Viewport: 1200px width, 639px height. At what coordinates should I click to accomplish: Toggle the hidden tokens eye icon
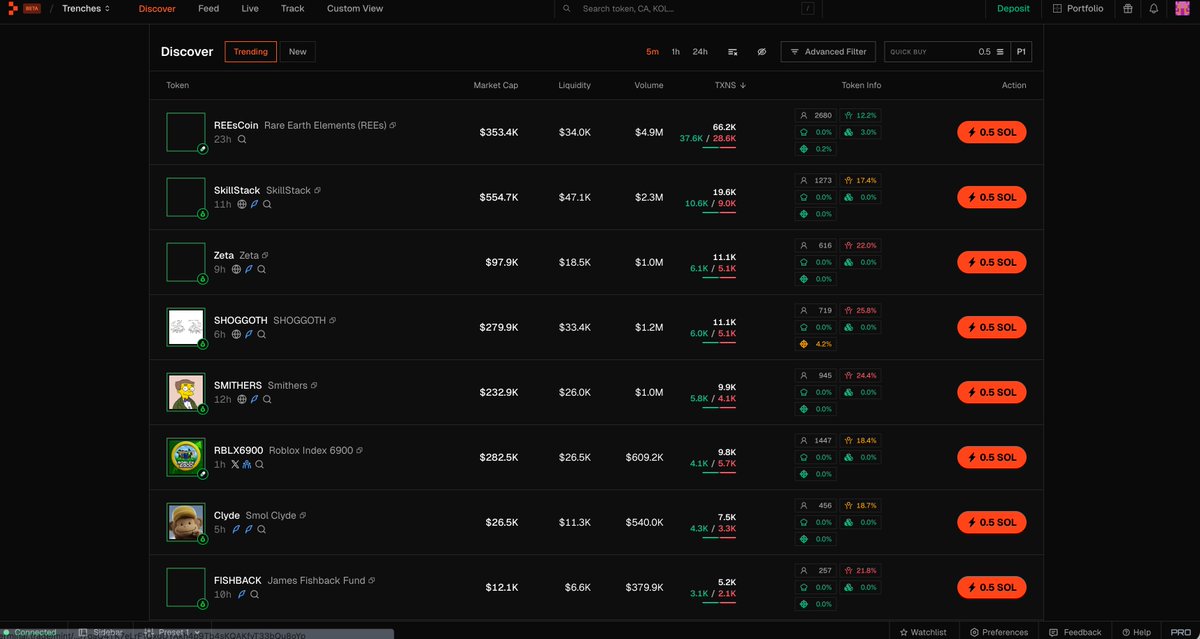click(x=761, y=52)
